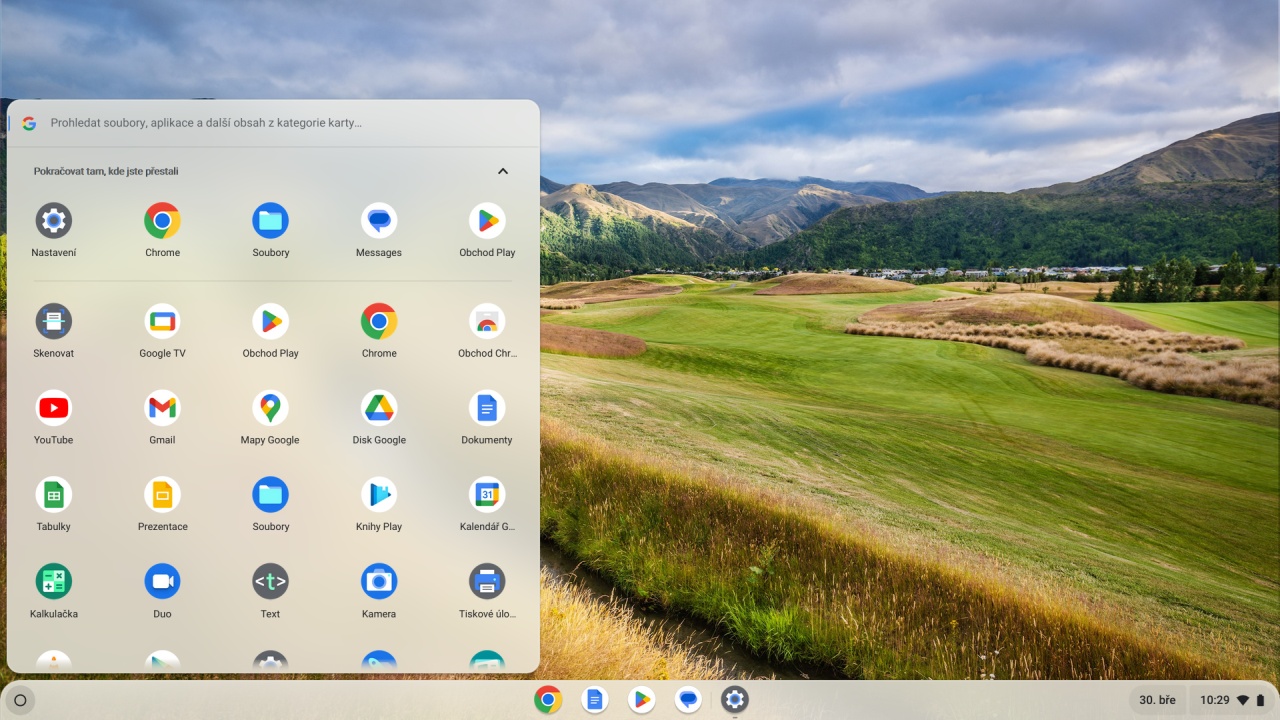
Task: Open the Tabulky spreadsheet app
Action: coord(54,505)
